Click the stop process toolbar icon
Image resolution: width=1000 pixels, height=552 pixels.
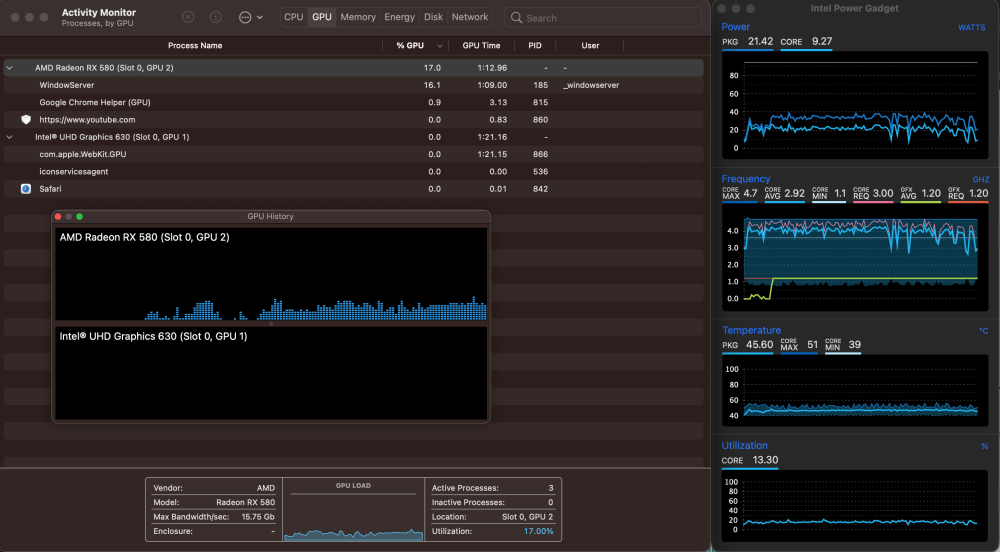[188, 17]
